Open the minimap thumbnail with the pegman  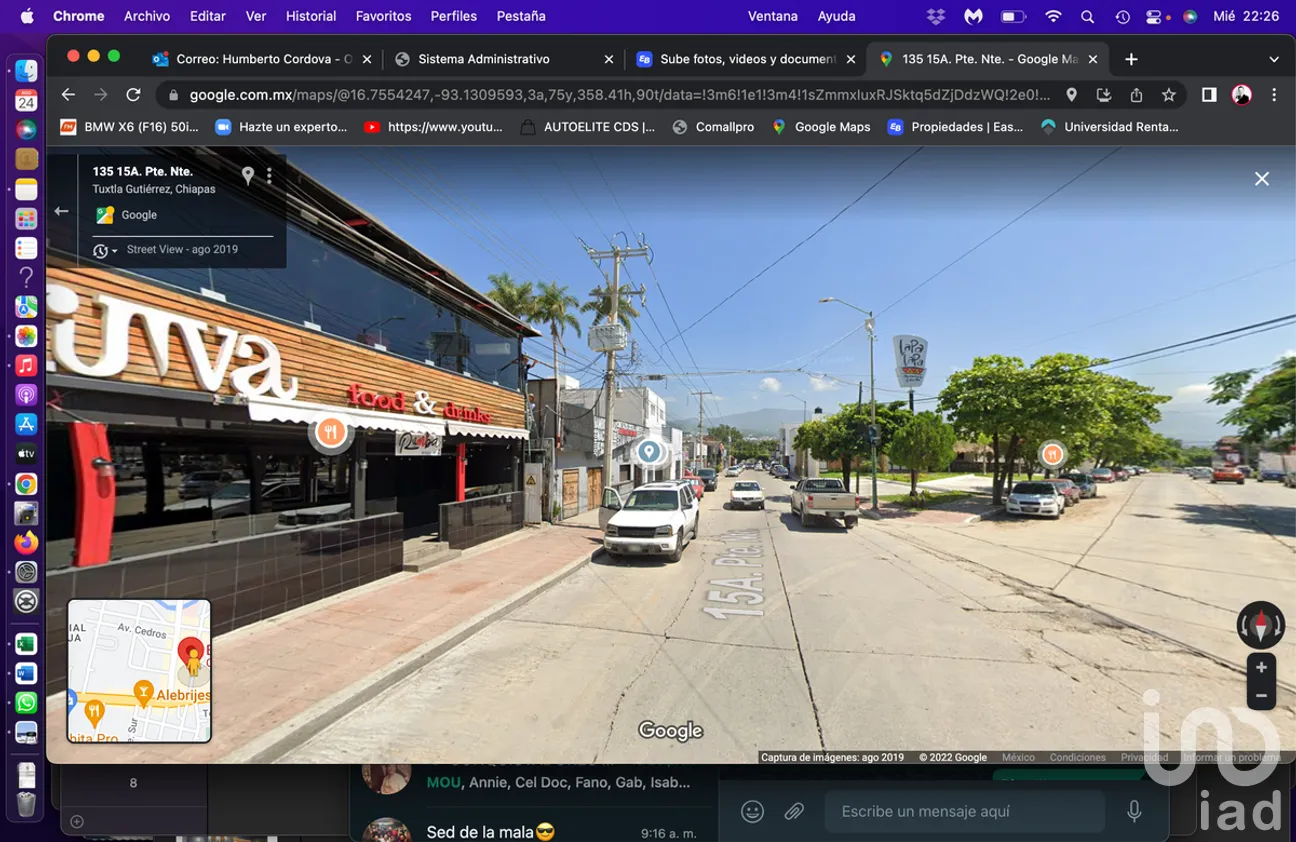point(139,671)
